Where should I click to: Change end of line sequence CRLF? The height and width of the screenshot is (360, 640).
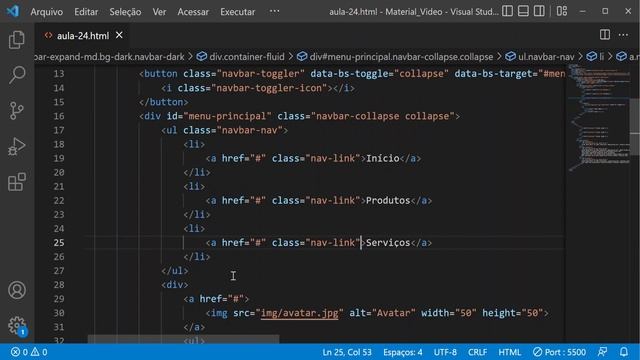[477, 352]
